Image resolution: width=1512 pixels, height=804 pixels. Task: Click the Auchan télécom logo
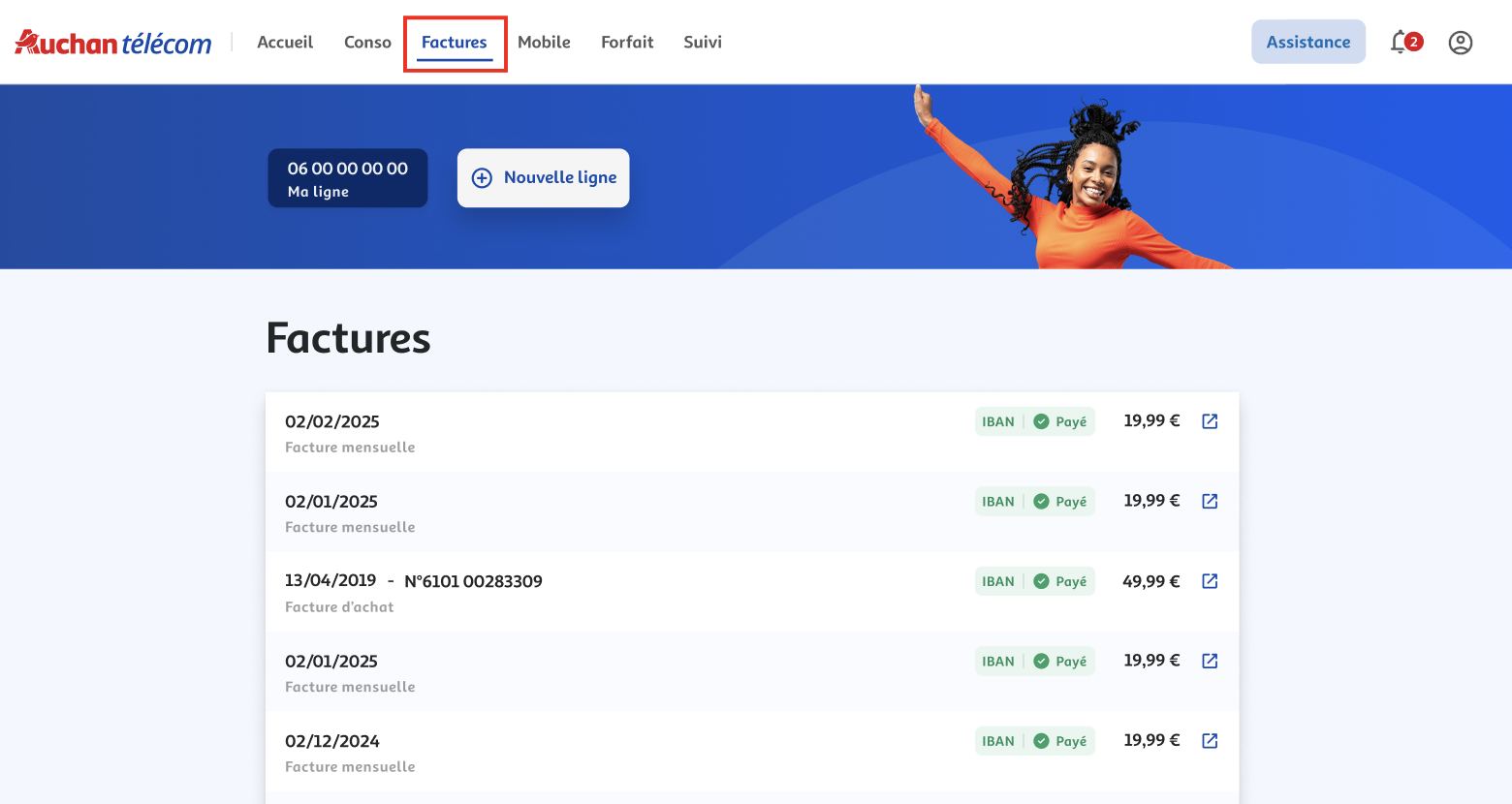[x=113, y=43]
